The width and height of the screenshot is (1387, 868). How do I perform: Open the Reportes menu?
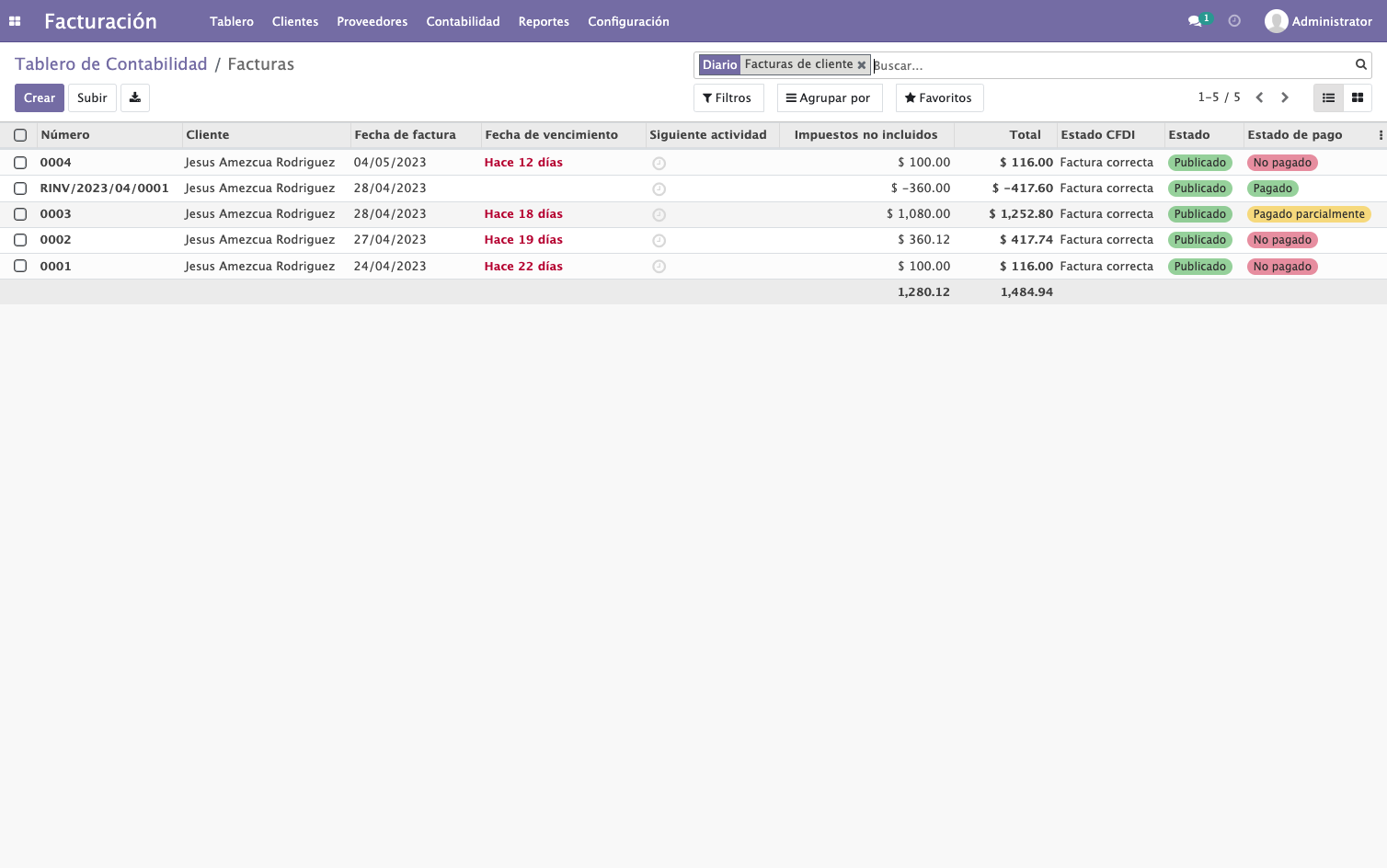[x=544, y=21]
